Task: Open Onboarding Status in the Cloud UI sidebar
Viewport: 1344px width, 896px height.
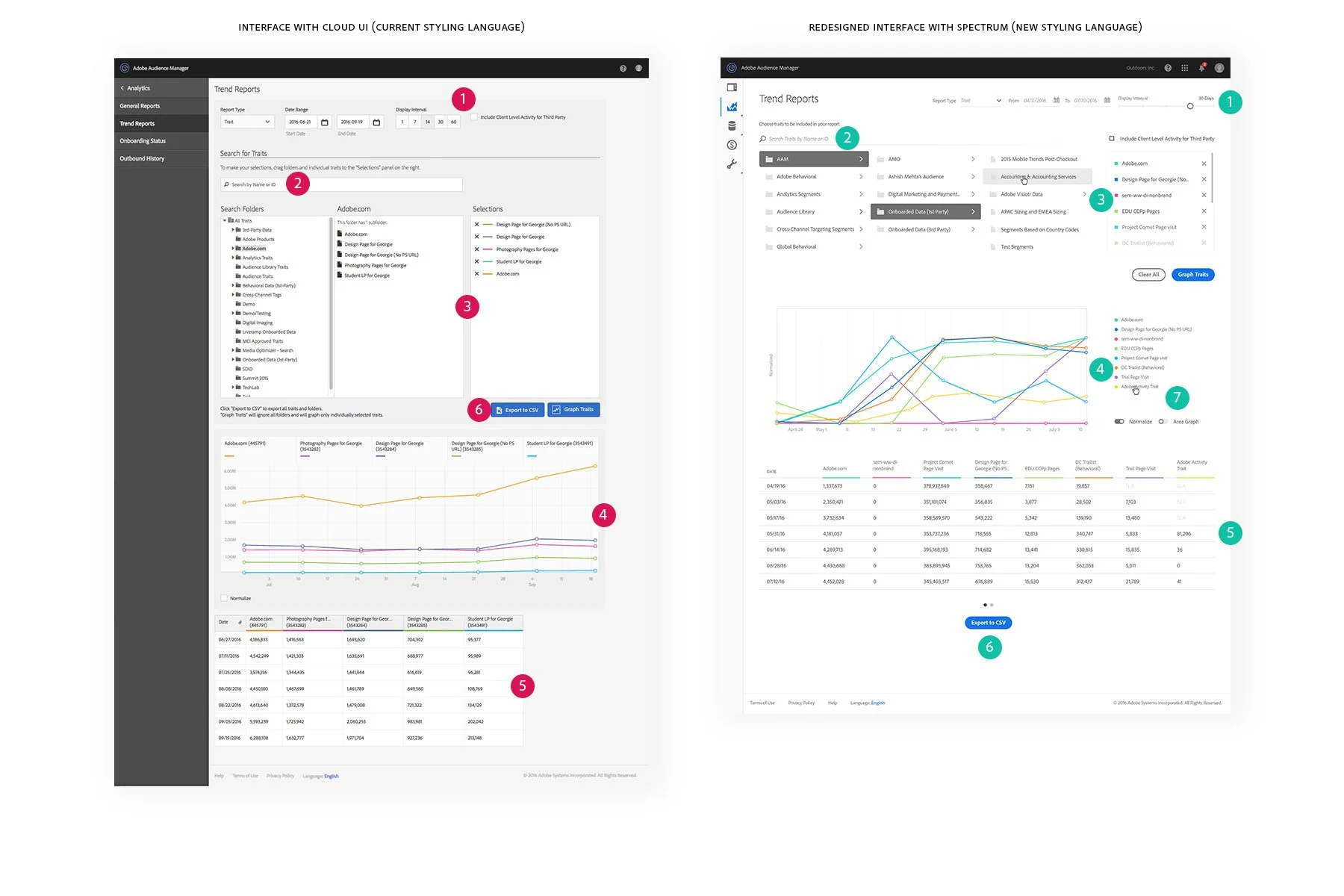Action: pyautogui.click(x=161, y=141)
